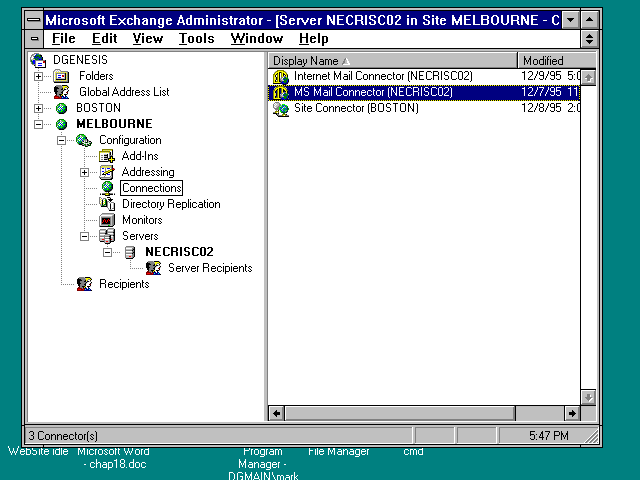Select MS Mail Connector (NECRISC02) row

424,92
